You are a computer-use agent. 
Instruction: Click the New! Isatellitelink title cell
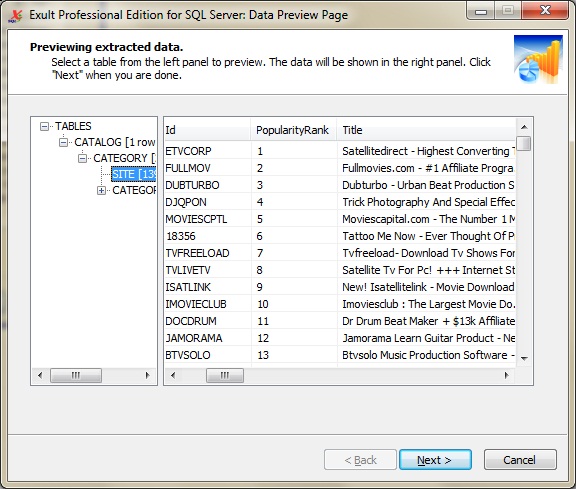click(426, 287)
